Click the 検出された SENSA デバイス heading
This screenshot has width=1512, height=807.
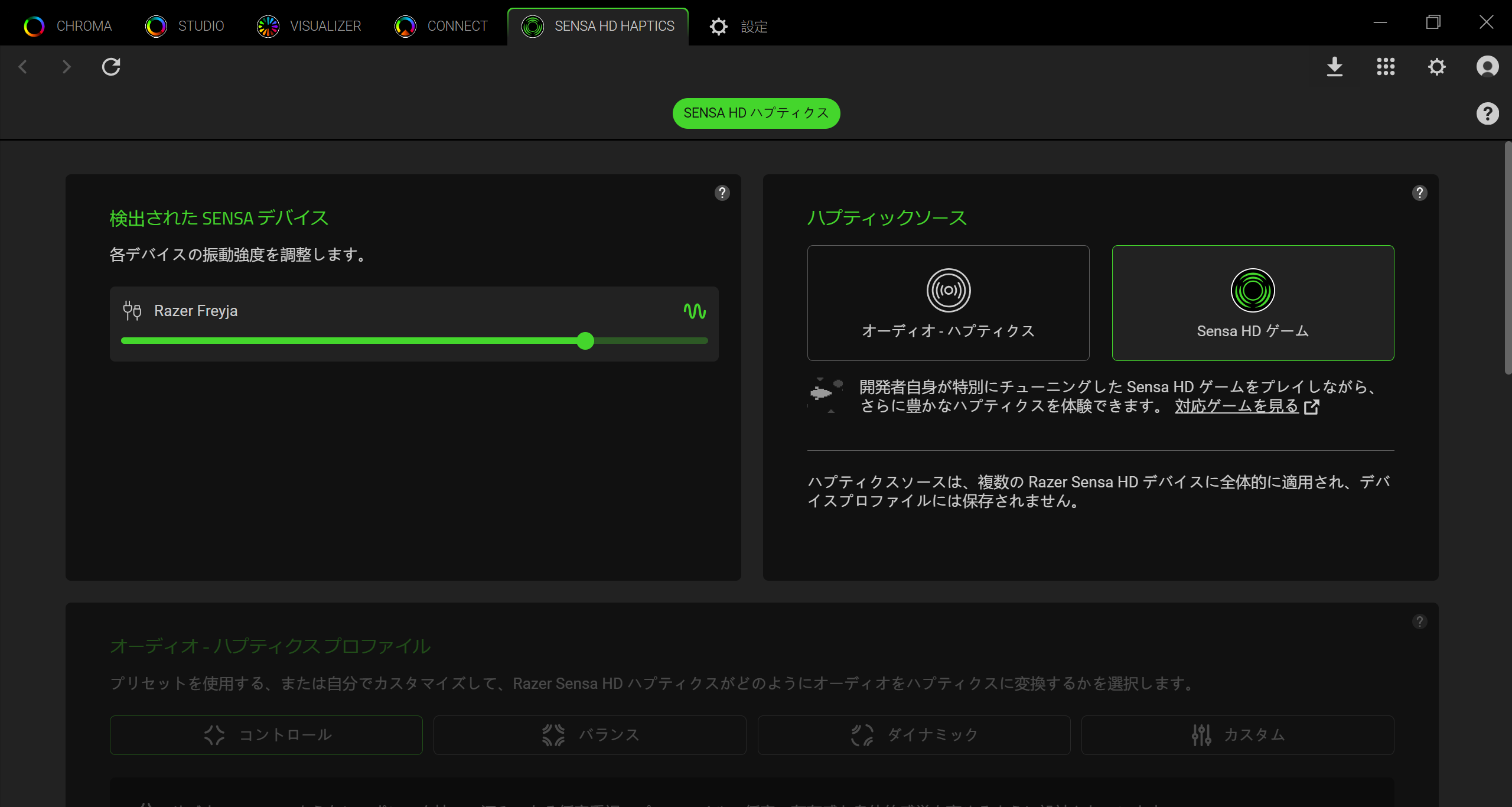[x=219, y=218]
